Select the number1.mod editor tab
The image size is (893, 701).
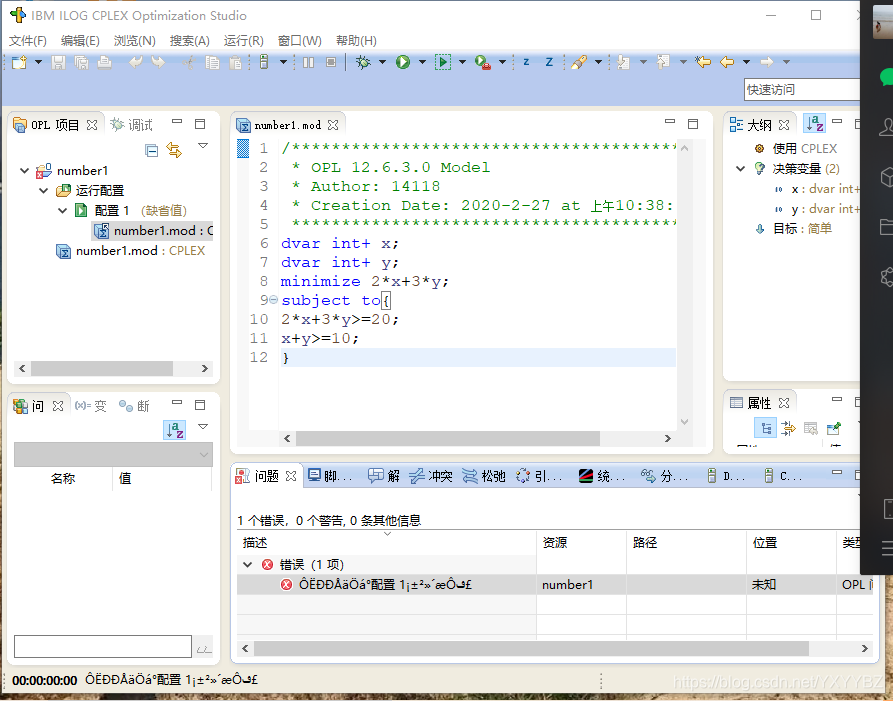[x=287, y=125]
